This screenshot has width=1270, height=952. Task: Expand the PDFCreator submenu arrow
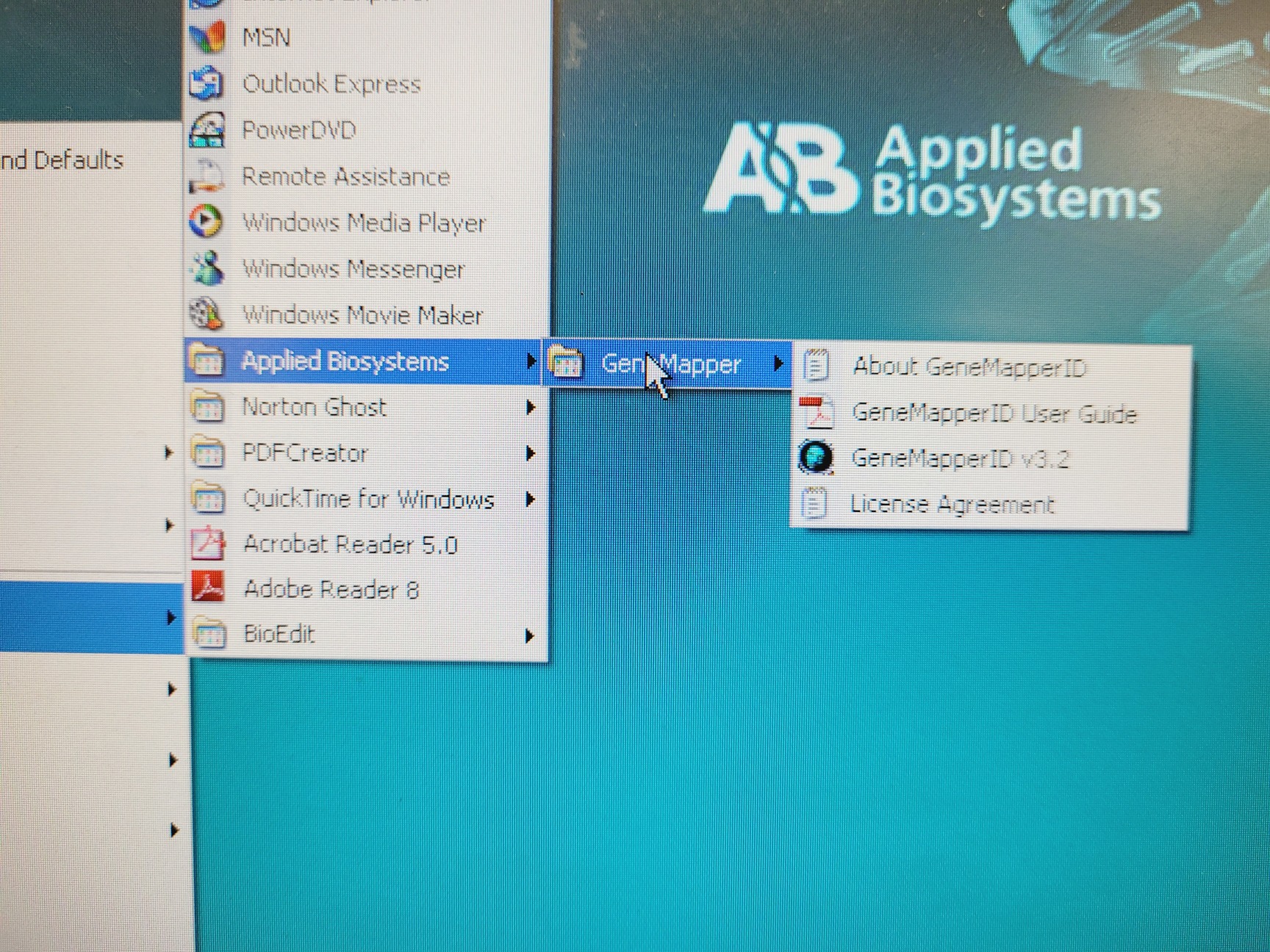(x=530, y=454)
